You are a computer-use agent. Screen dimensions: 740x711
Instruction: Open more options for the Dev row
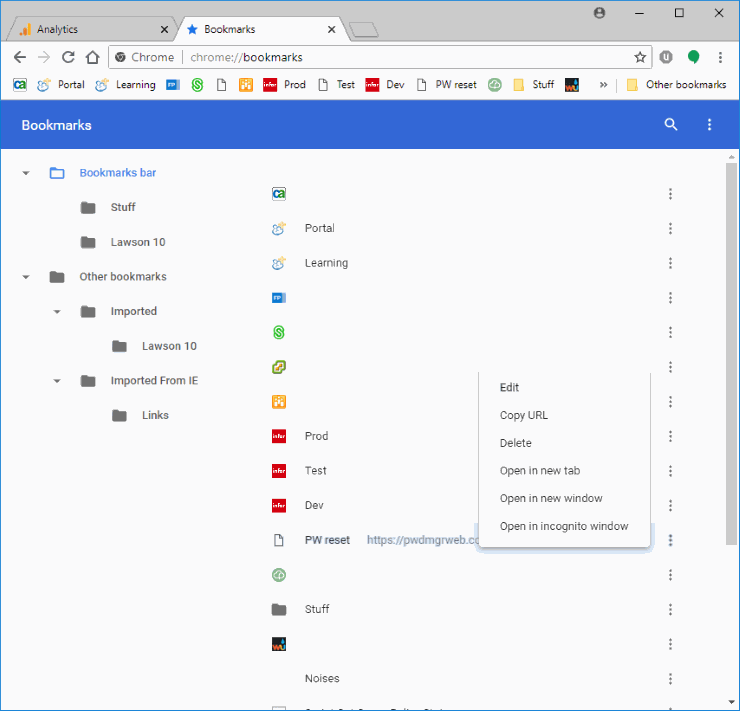670,506
